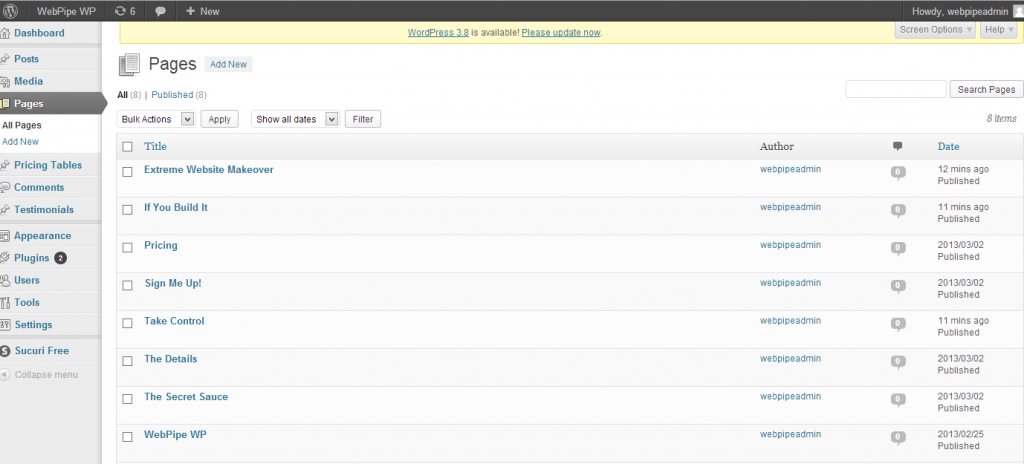
Task: Open the Bulk Actions dropdown
Action: [x=156, y=119]
